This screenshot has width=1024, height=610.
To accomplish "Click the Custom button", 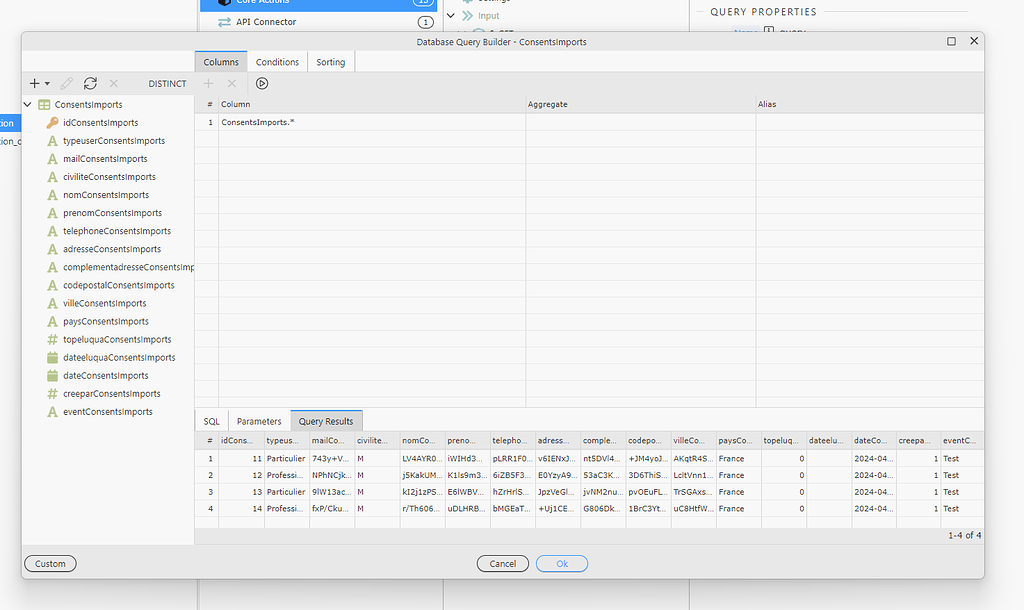I will pyautogui.click(x=50, y=564).
